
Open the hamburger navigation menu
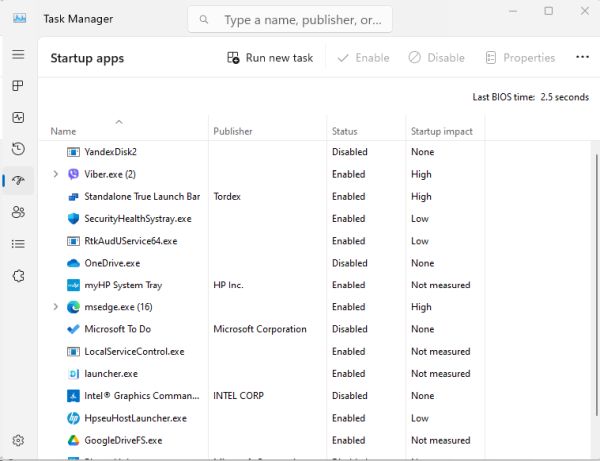pos(18,54)
